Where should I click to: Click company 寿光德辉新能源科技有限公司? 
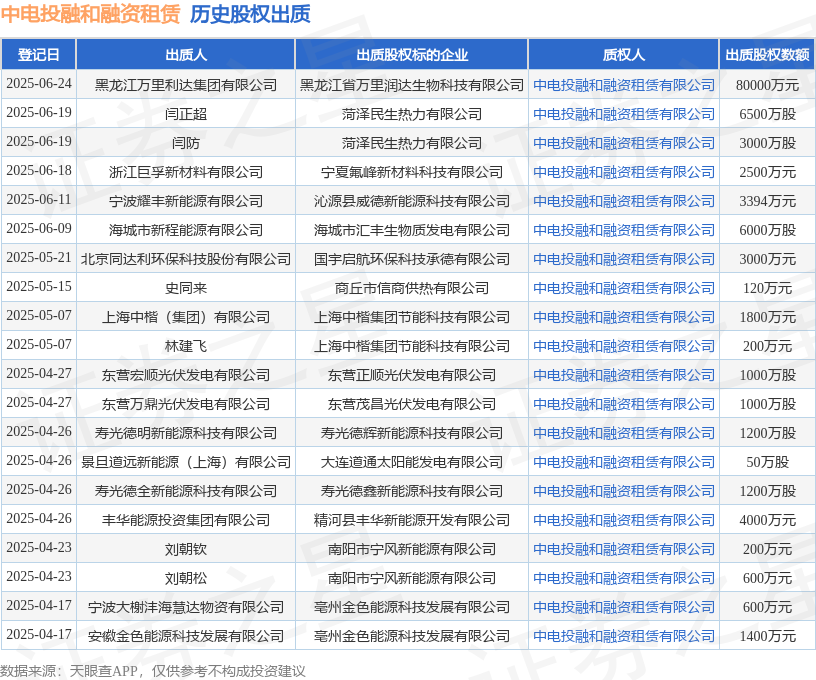click(412, 433)
